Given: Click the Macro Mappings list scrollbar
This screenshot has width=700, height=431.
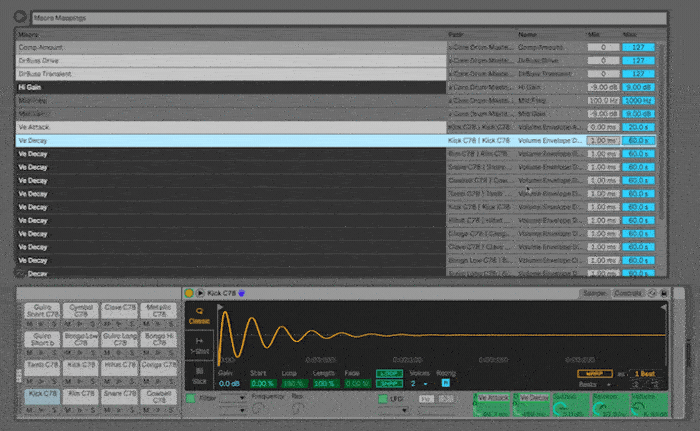Looking at the screenshot, I should pos(661,132).
